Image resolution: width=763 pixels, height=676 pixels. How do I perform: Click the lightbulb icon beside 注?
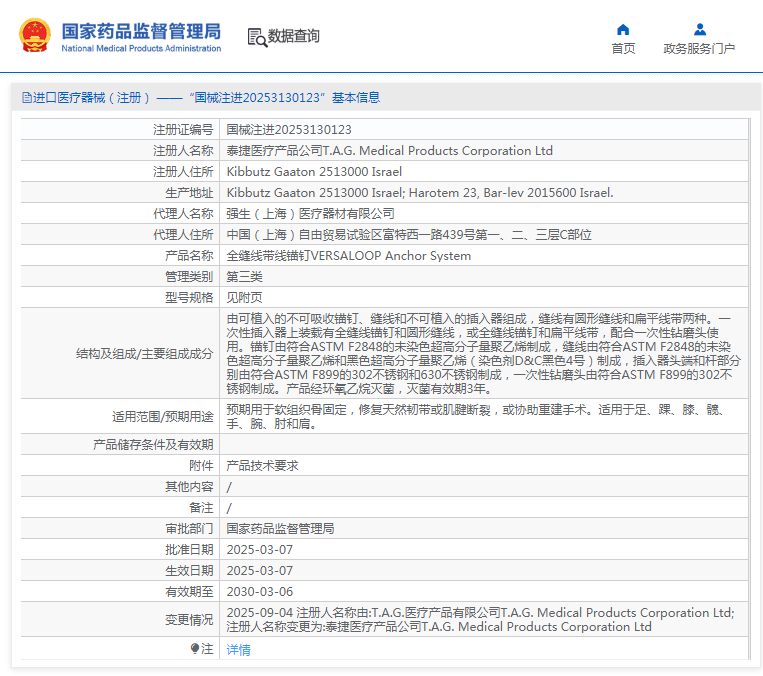pos(195,649)
